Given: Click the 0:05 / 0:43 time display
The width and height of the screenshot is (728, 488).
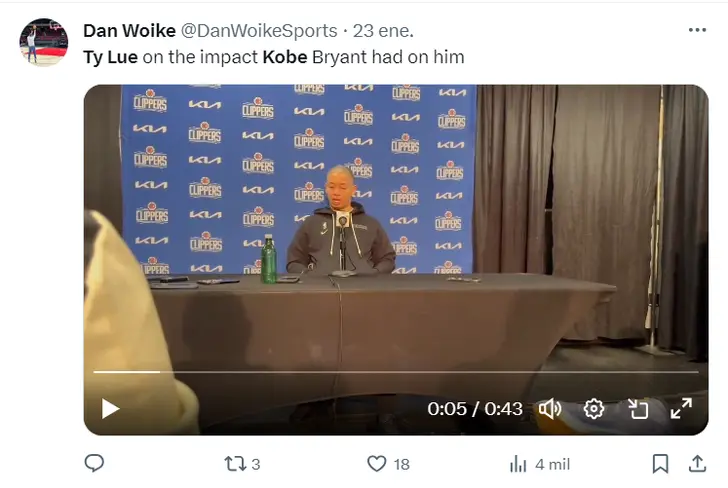Looking at the screenshot, I should pos(475,409).
